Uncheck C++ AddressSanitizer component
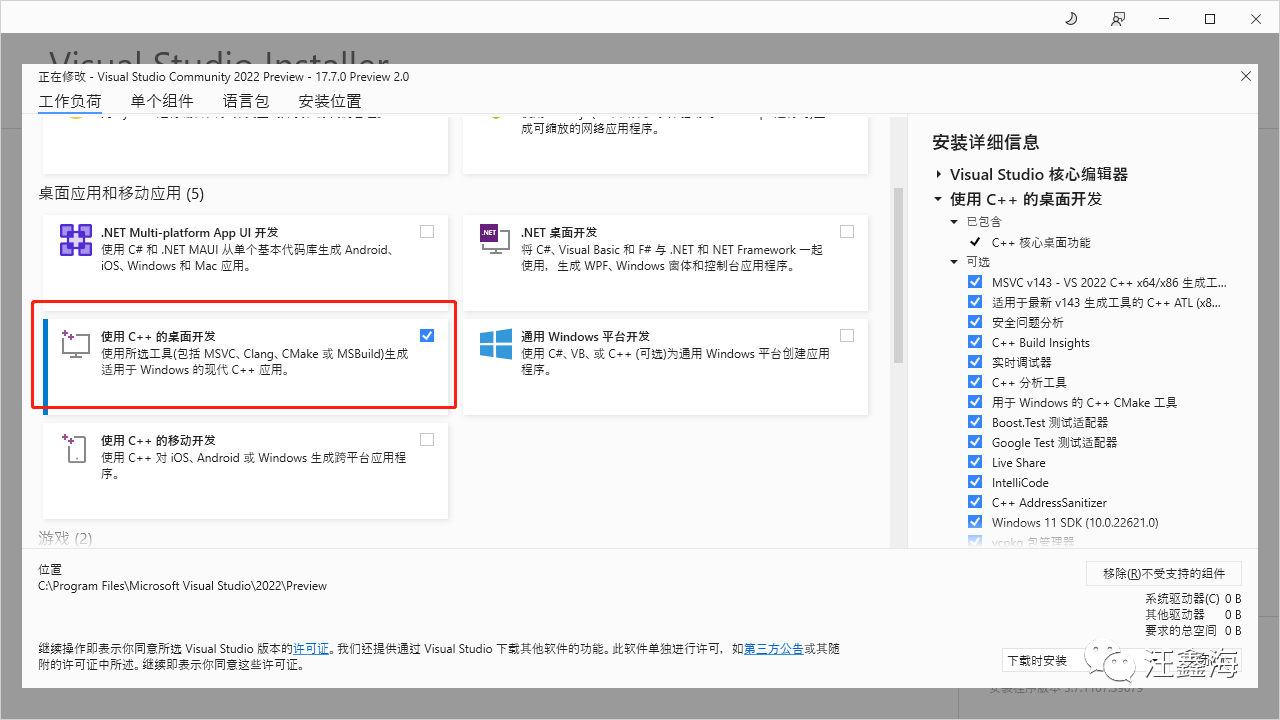1280x720 pixels. click(x=975, y=502)
